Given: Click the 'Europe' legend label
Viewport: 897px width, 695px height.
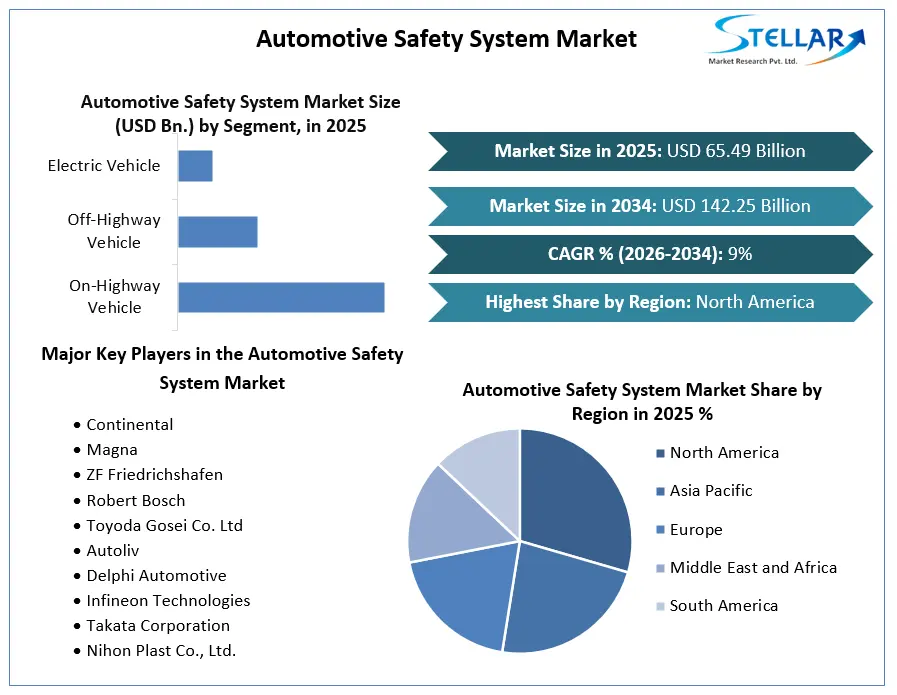Looking at the screenshot, I should point(696,530).
